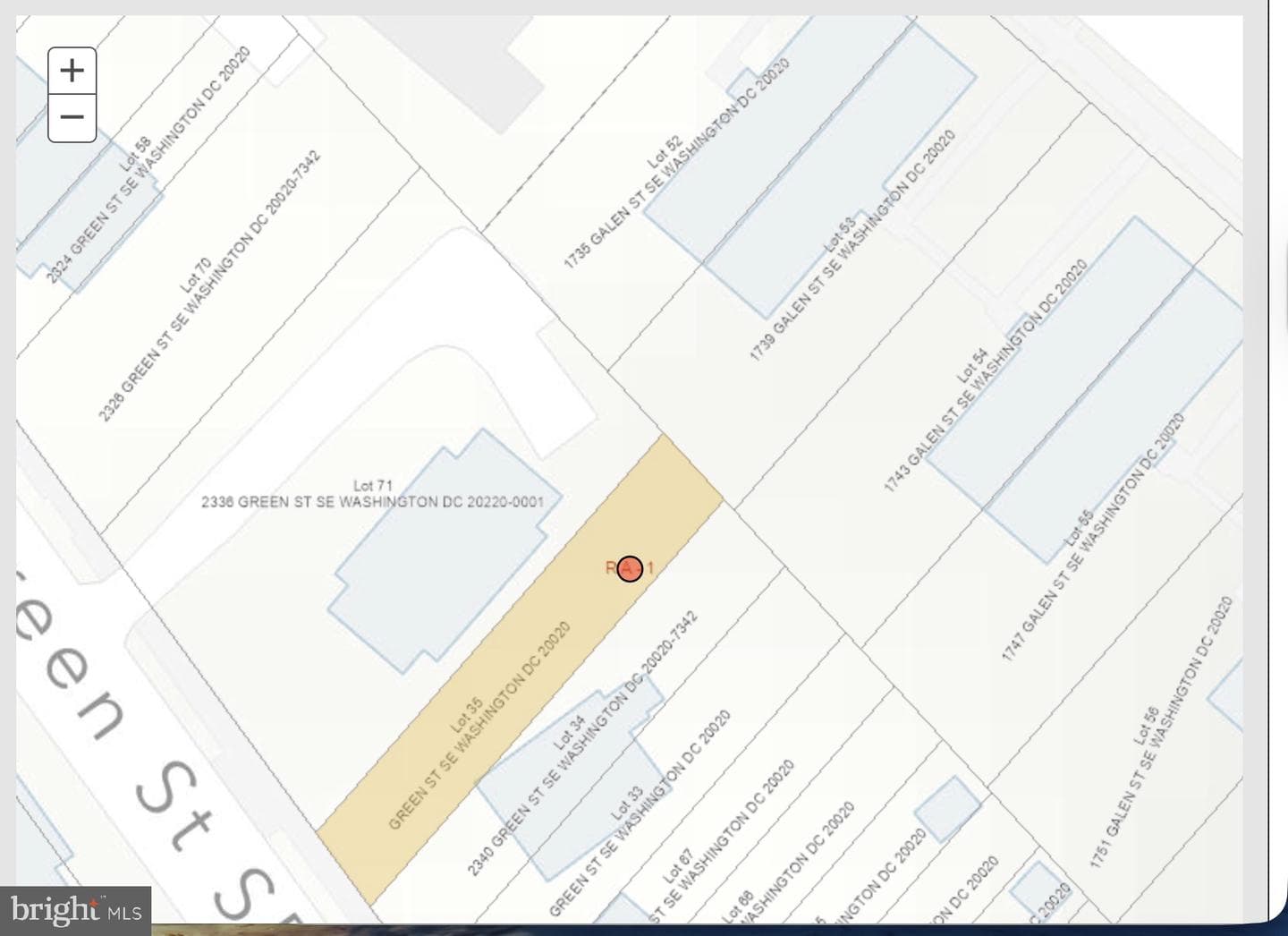Select Lot 58 at 2324 Green St SE
Image resolution: width=1288 pixels, height=936 pixels.
point(148,166)
